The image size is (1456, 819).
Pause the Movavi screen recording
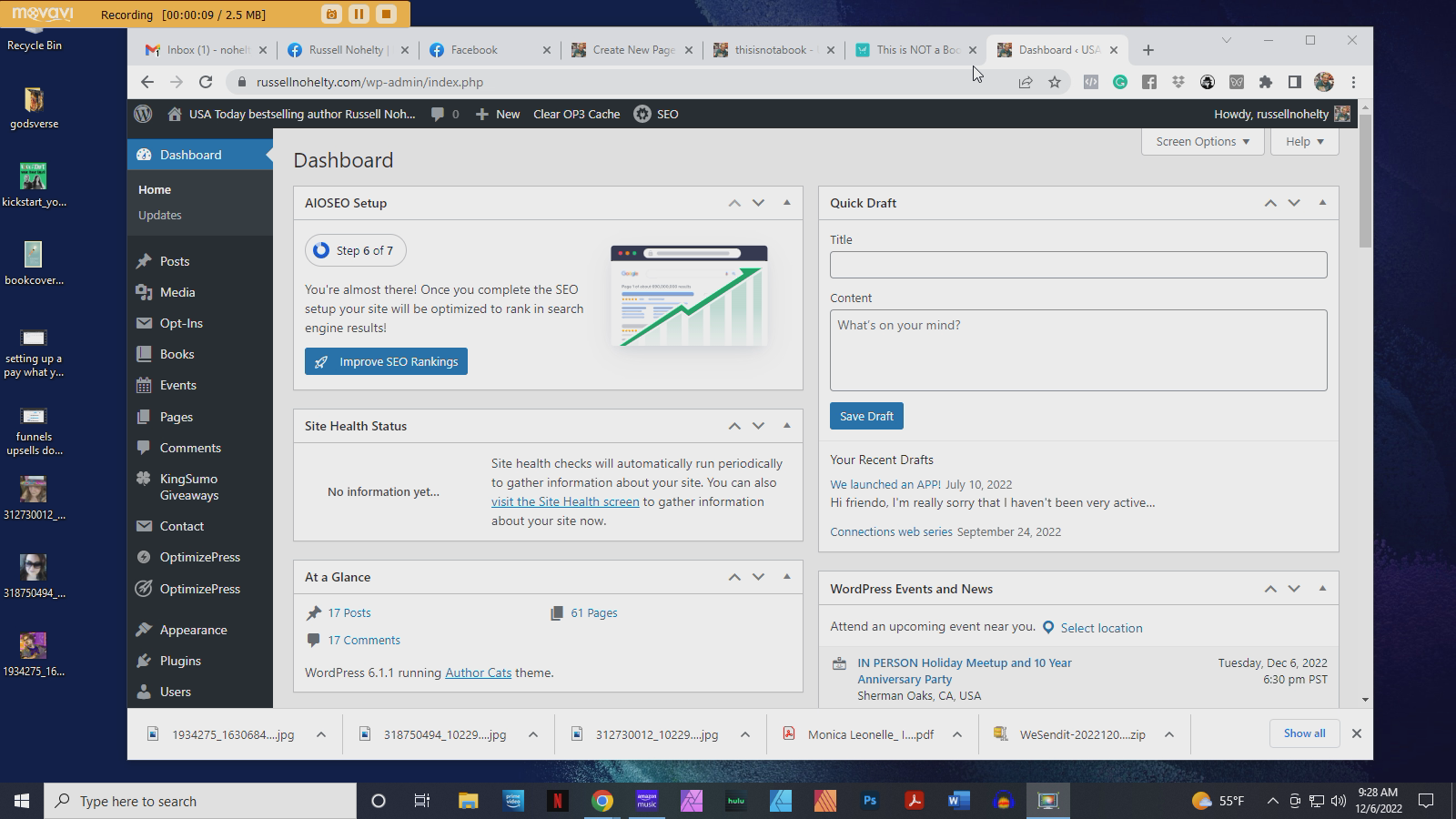(x=359, y=14)
